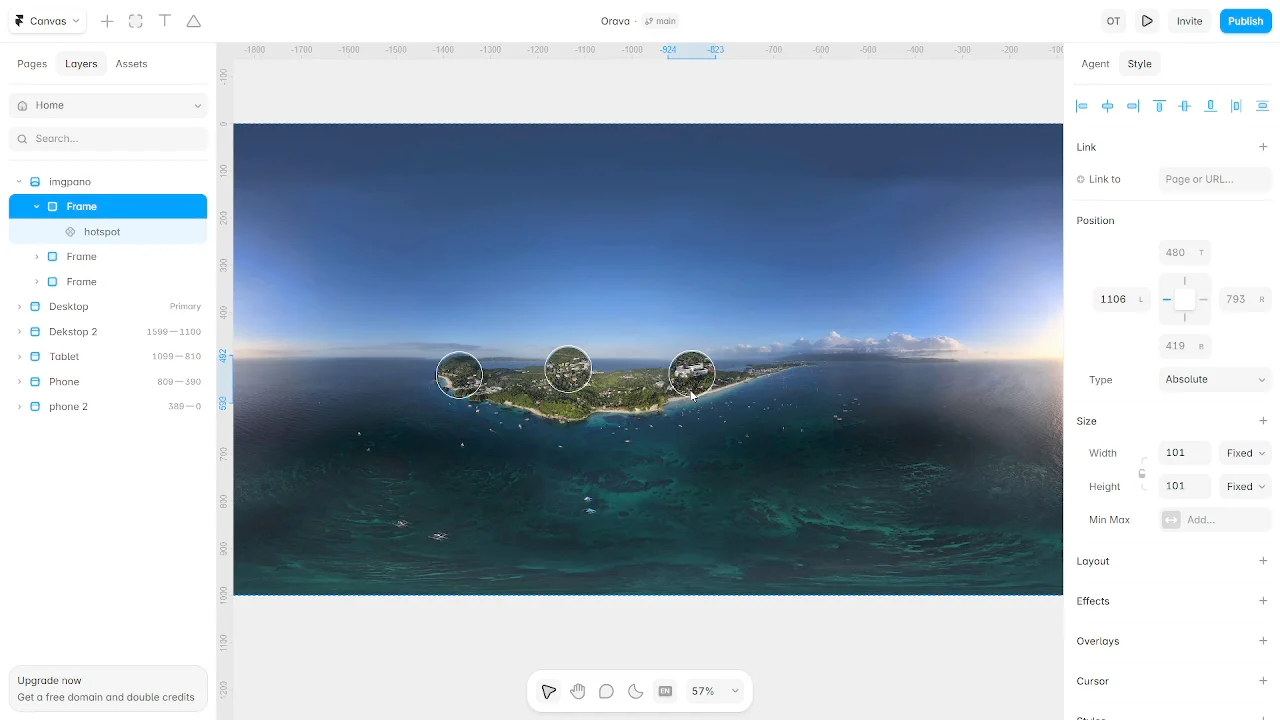Click the Upgrade now banner
The width and height of the screenshot is (1280, 720).
coord(108,688)
